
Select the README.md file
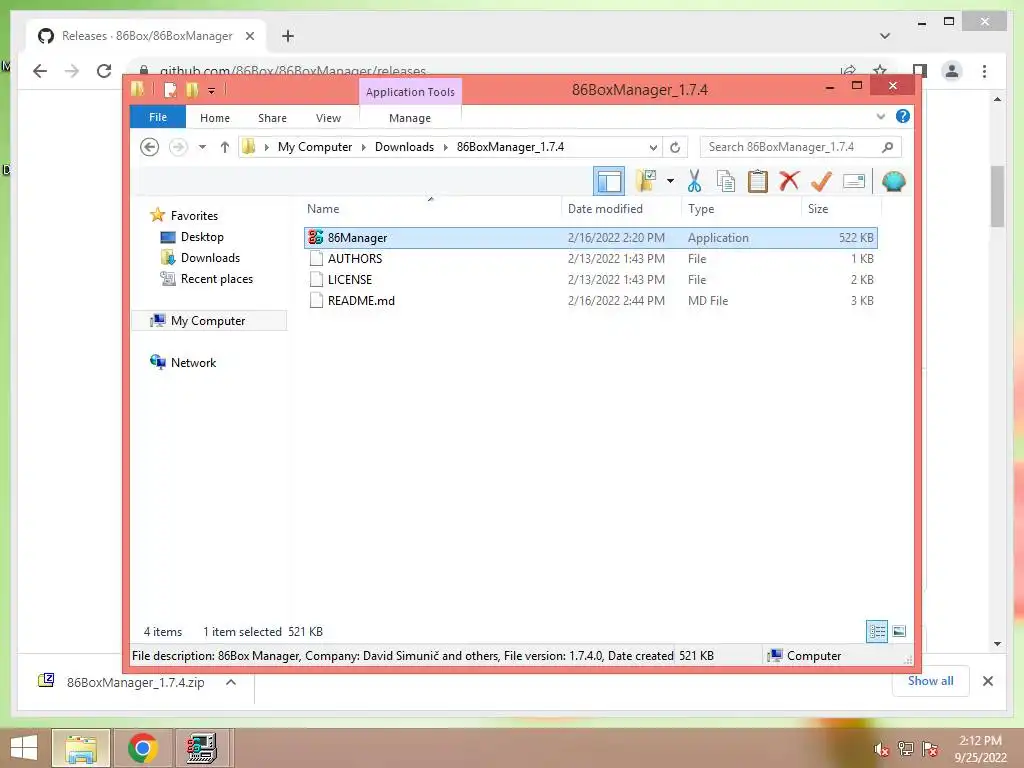[x=590, y=300]
